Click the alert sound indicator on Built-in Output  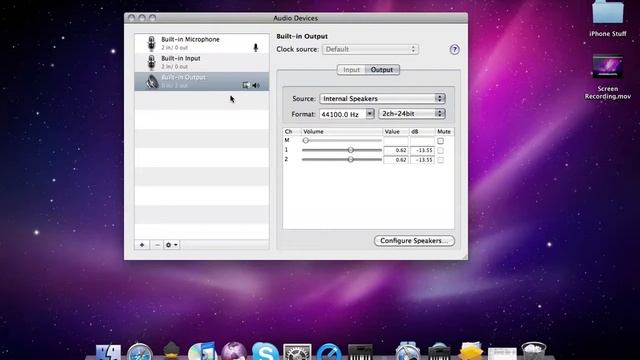(x=246, y=85)
